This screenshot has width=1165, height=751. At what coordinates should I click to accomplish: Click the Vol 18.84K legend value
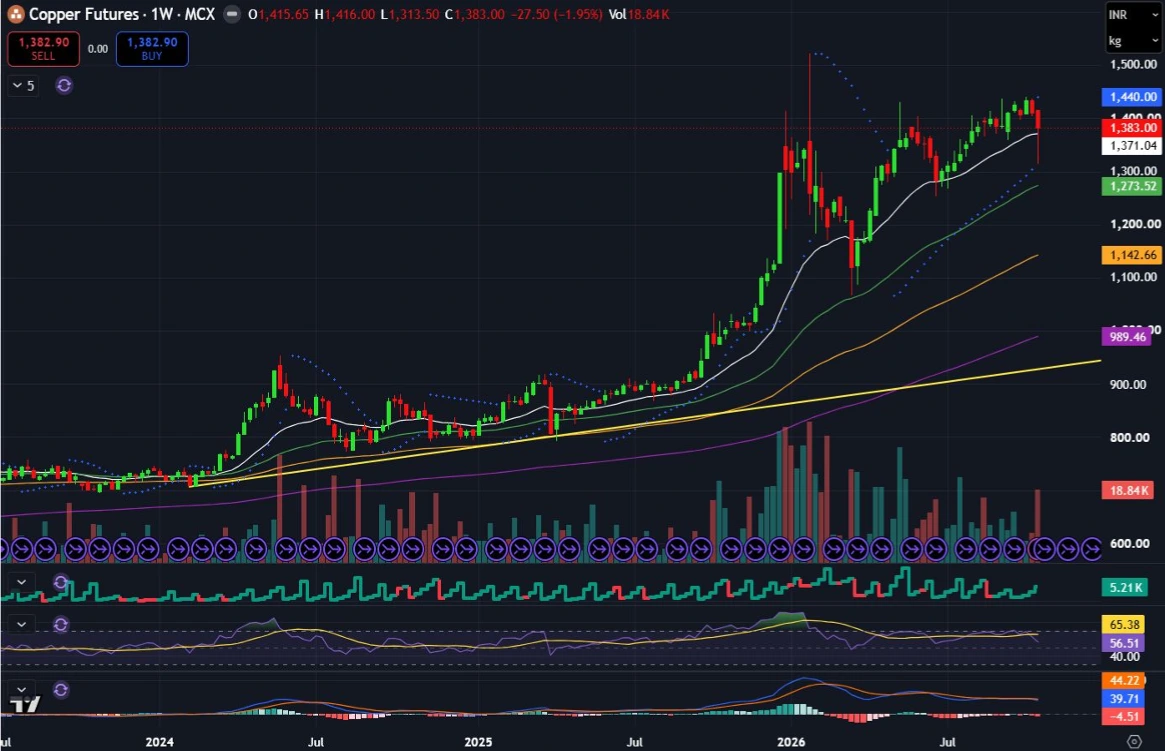click(639, 14)
